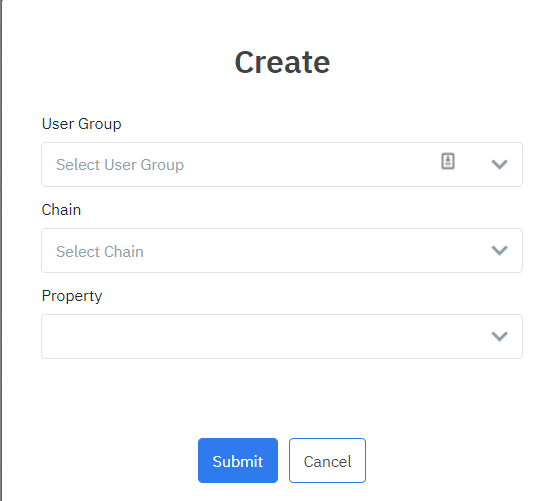Image resolution: width=558 pixels, height=501 pixels.
Task: Click the blue Submit button text
Action: 238,462
